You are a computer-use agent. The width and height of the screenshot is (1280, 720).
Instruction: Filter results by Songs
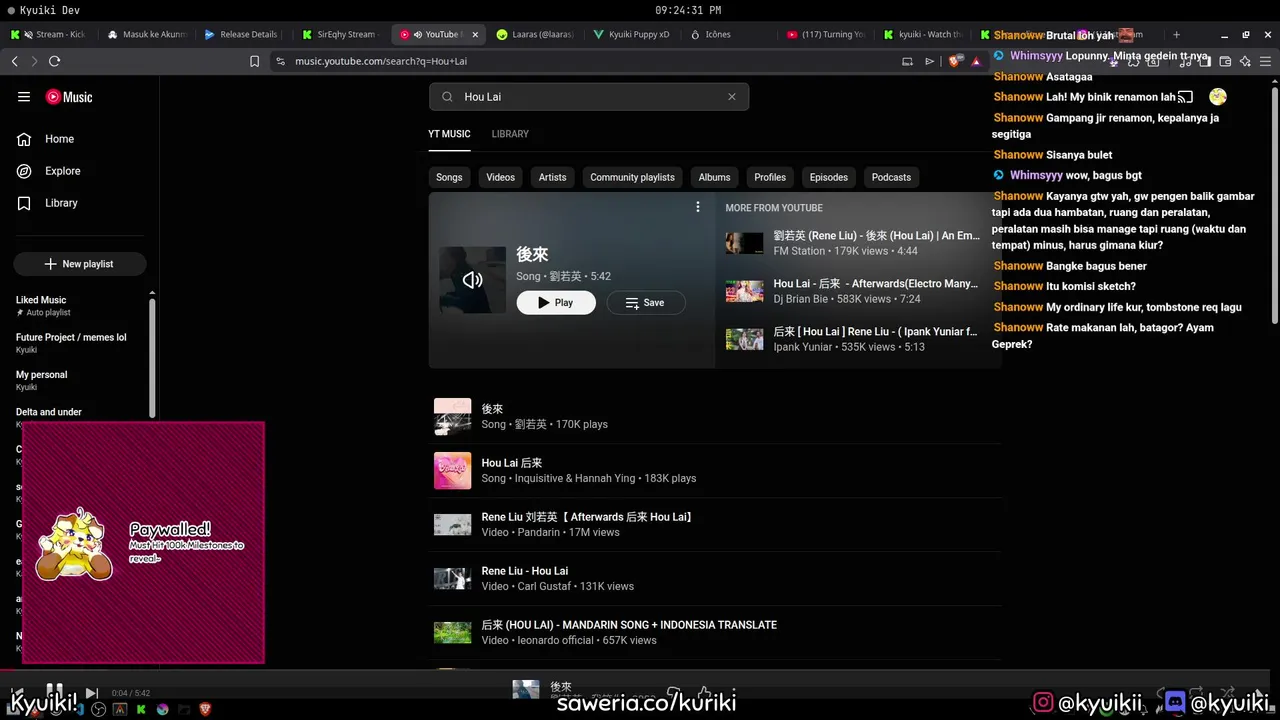pos(449,177)
